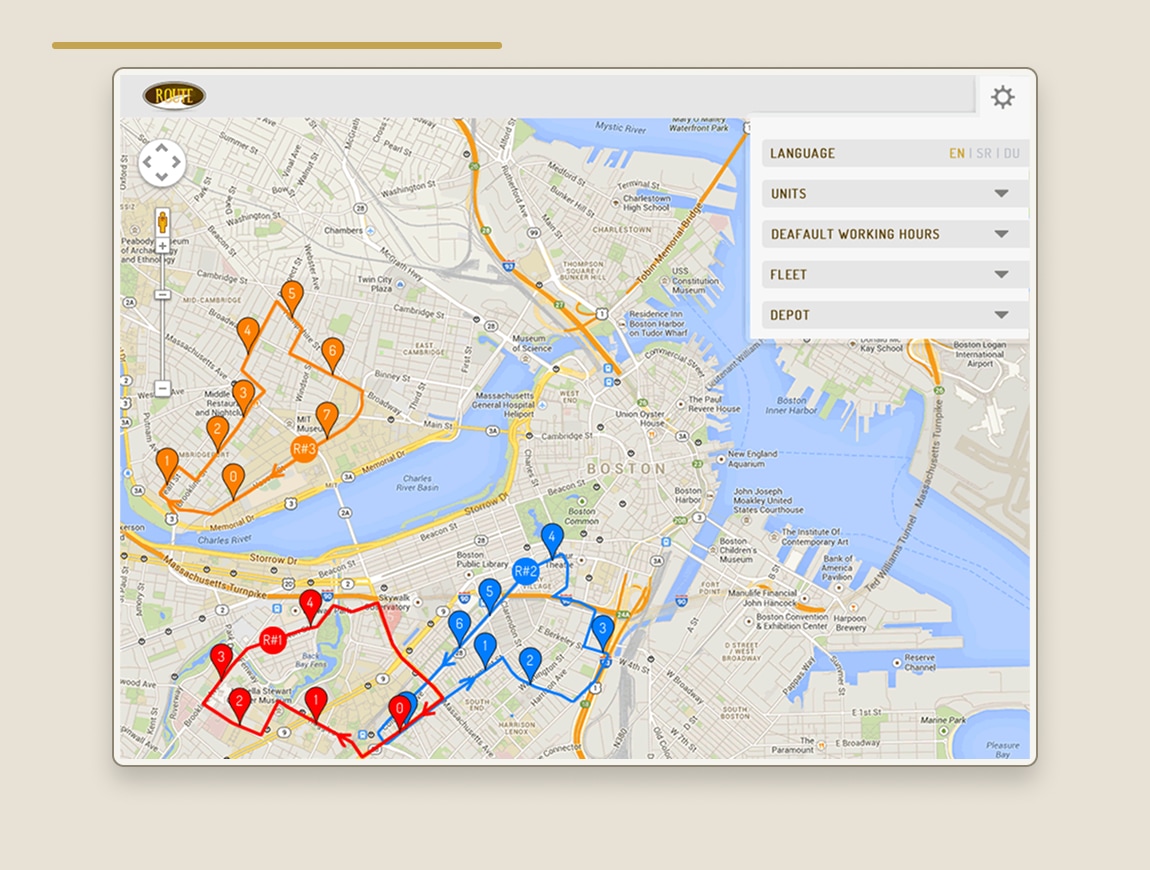This screenshot has width=1150, height=870.
Task: Click red stop pin 3
Action: (221, 660)
